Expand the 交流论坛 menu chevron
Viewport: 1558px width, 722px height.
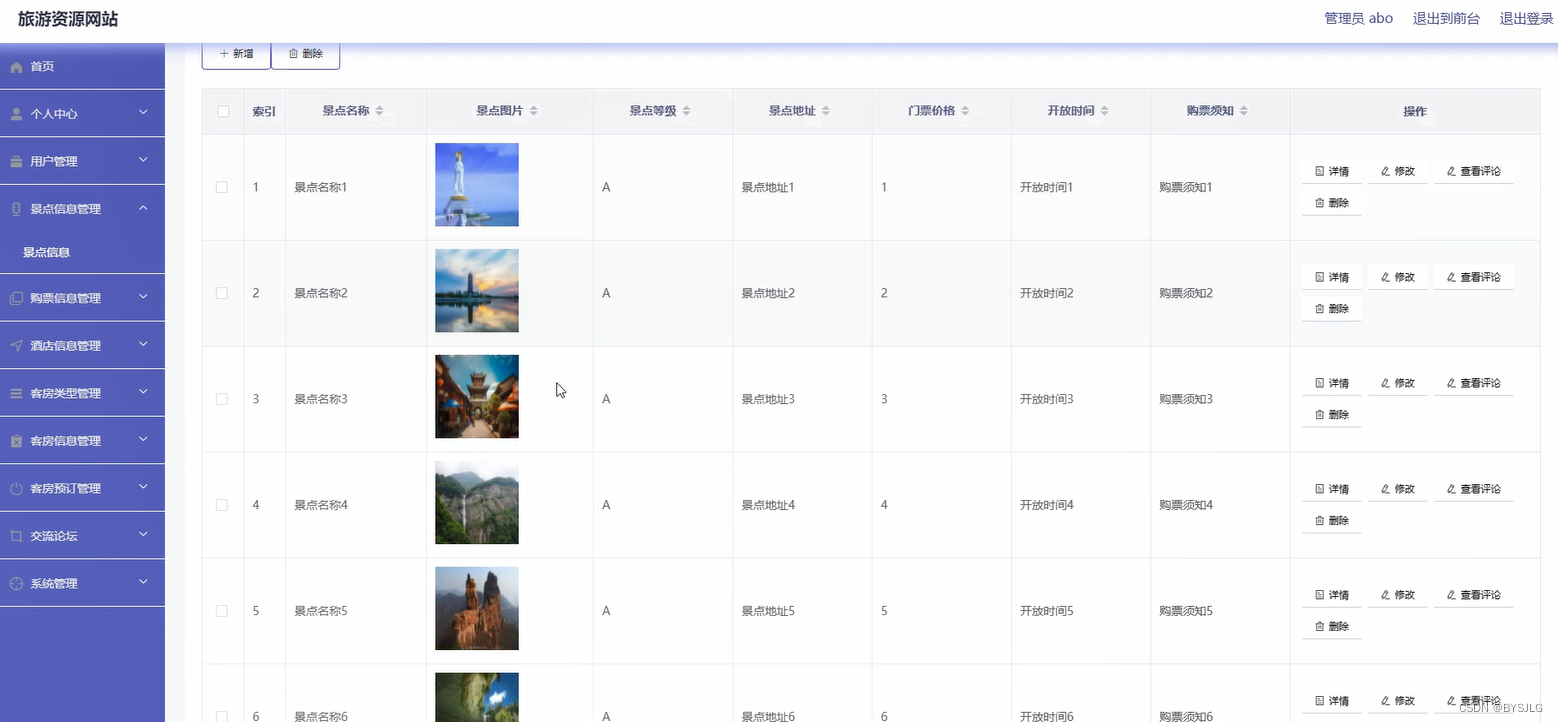[x=143, y=535]
